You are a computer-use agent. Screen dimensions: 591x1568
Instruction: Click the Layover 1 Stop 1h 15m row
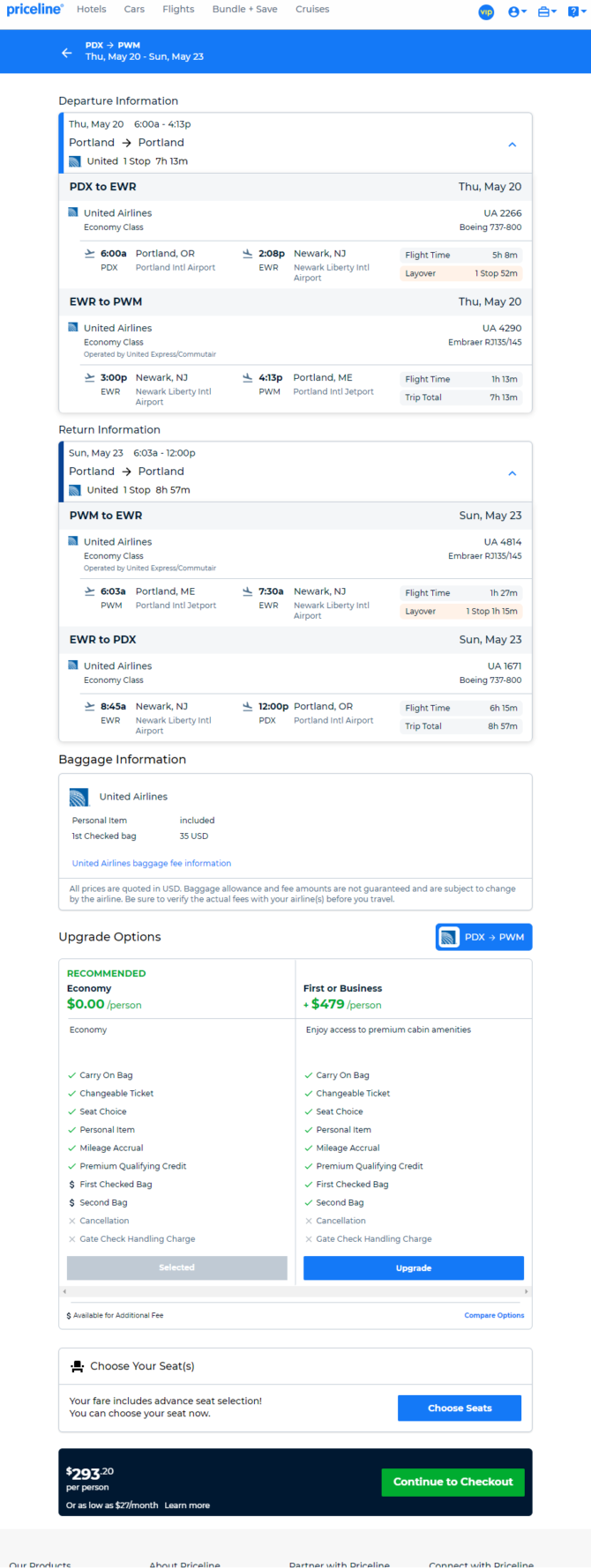(x=460, y=611)
